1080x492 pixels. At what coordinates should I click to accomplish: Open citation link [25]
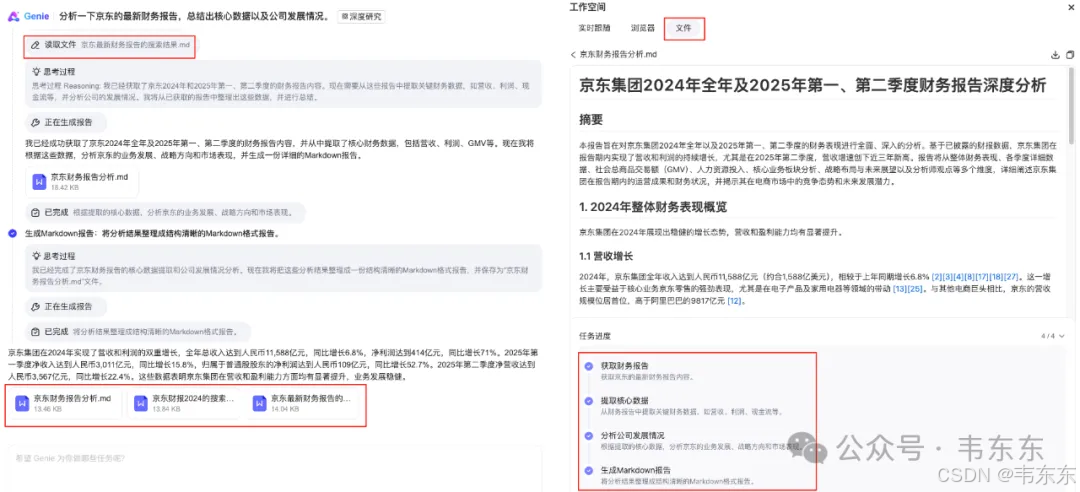click(x=915, y=288)
